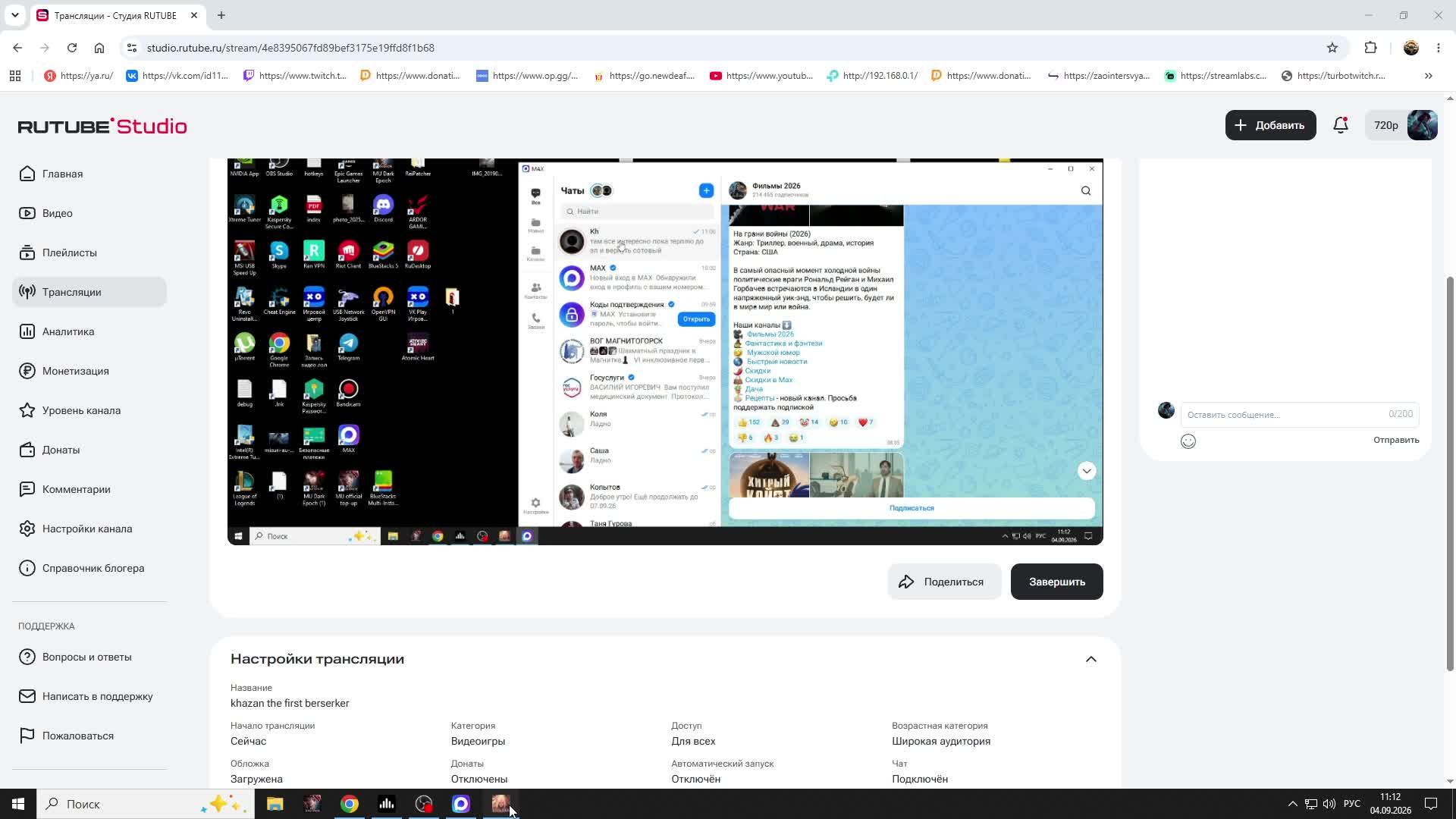Open the taskbar clock and date
Screen dimensions: 1456x819
[x=1390, y=804]
